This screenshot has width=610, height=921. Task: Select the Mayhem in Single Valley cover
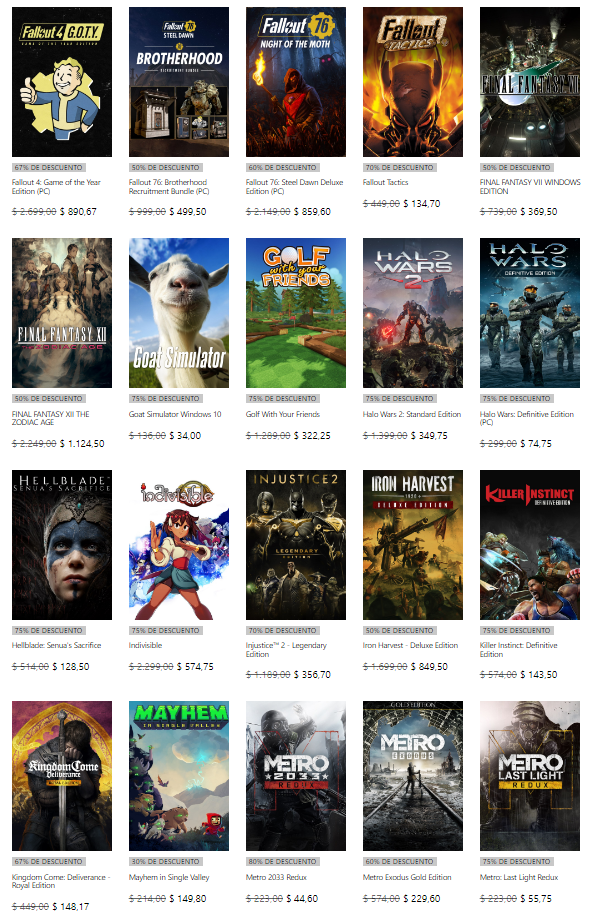(x=179, y=775)
